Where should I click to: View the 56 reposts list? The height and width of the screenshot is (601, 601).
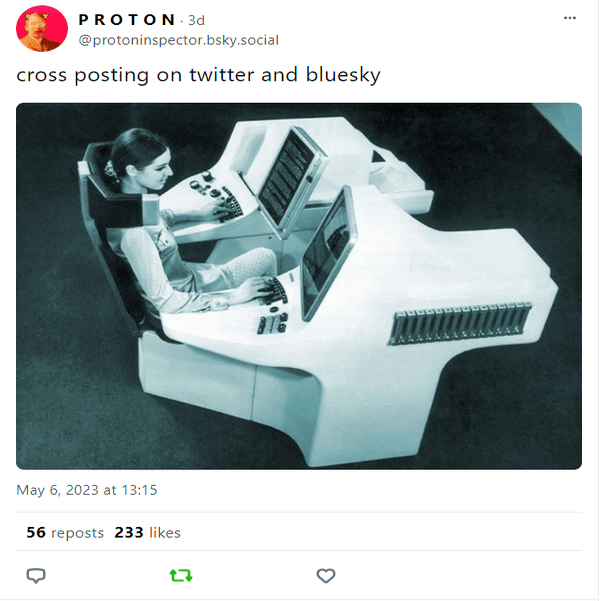(65, 533)
